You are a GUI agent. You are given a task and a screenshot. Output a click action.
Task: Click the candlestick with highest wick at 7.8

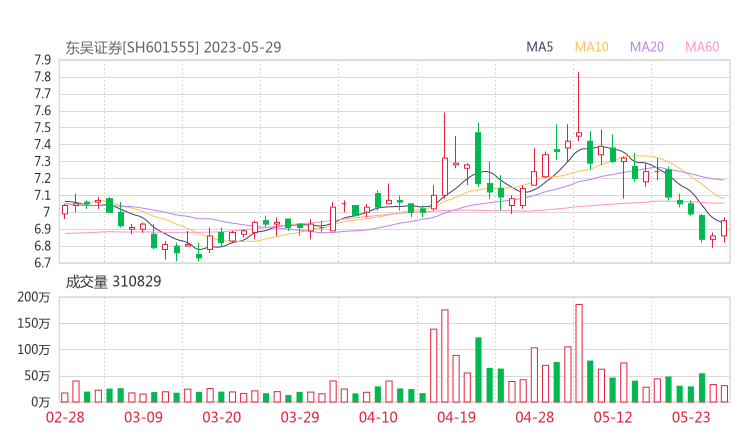pyautogui.click(x=579, y=106)
